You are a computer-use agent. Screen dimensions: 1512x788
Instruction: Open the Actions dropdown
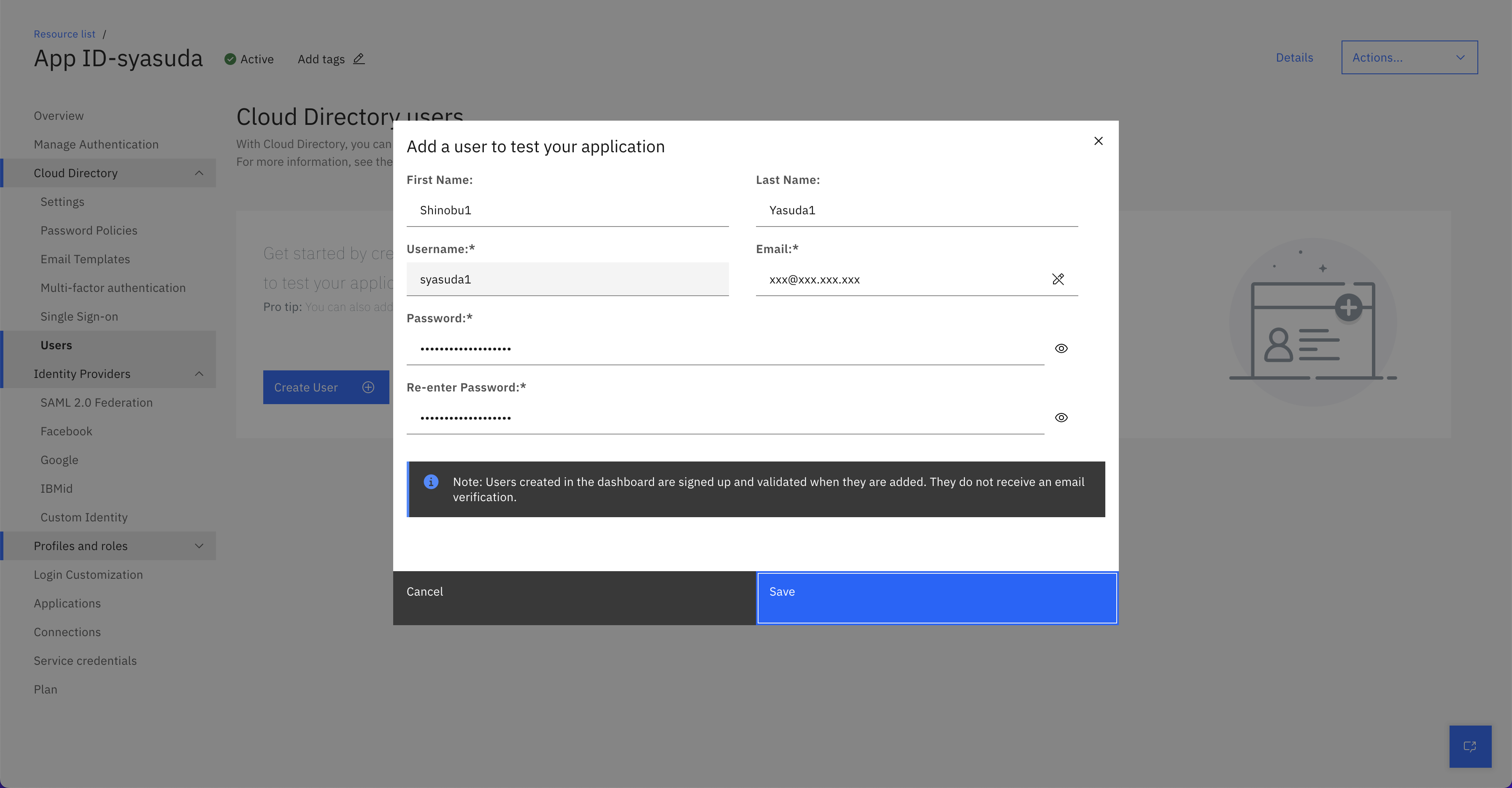click(x=1409, y=57)
